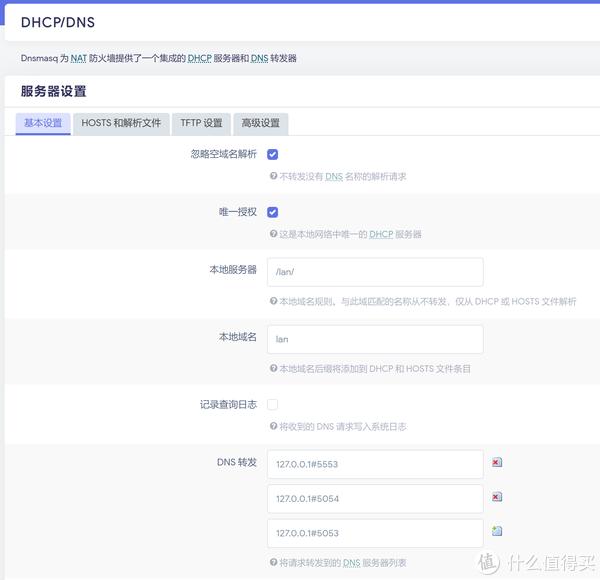The height and width of the screenshot is (580, 600).
Task: Click the 本地域名 label
Action: click(238, 337)
